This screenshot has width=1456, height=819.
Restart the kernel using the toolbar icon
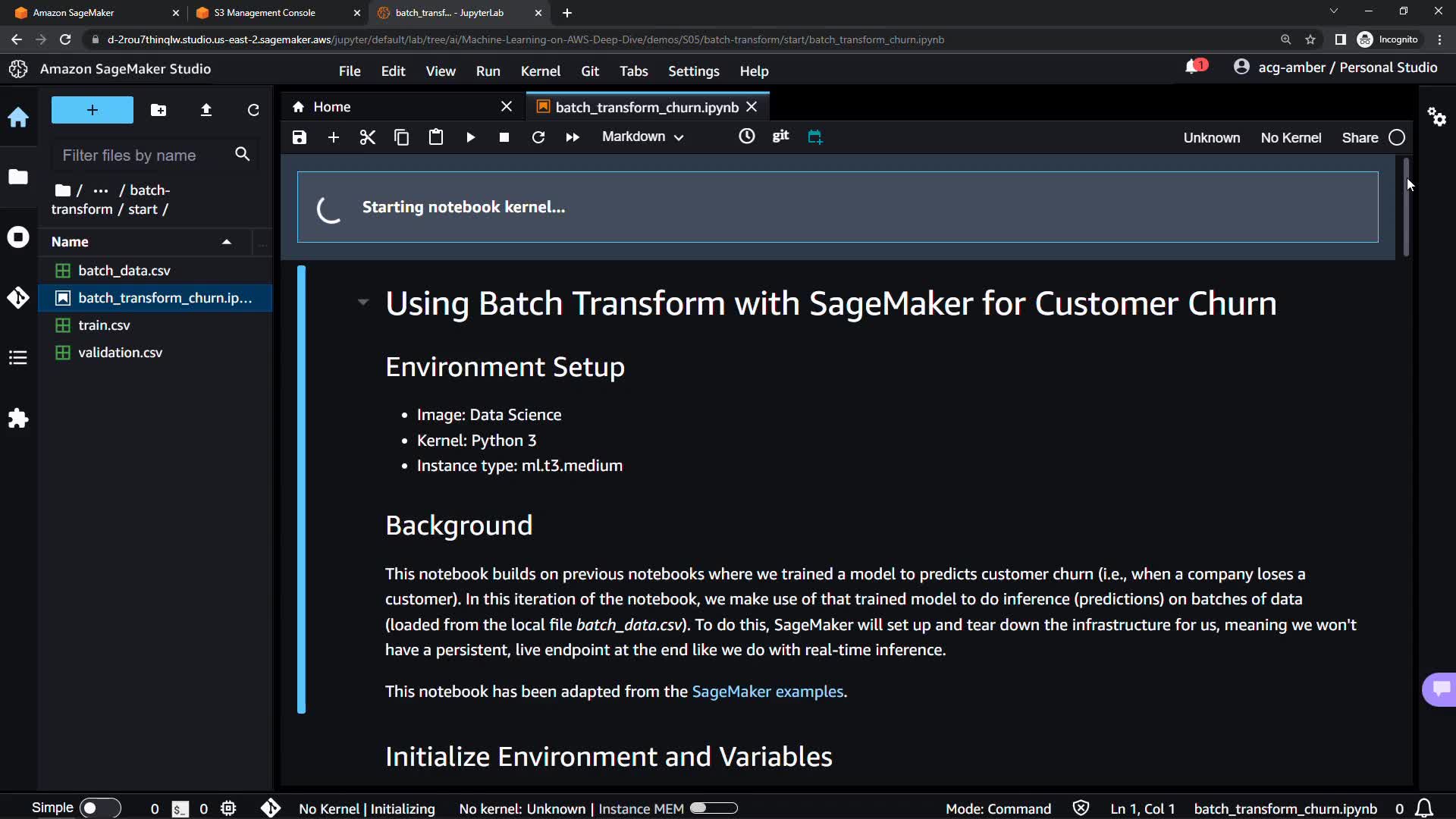point(538,137)
